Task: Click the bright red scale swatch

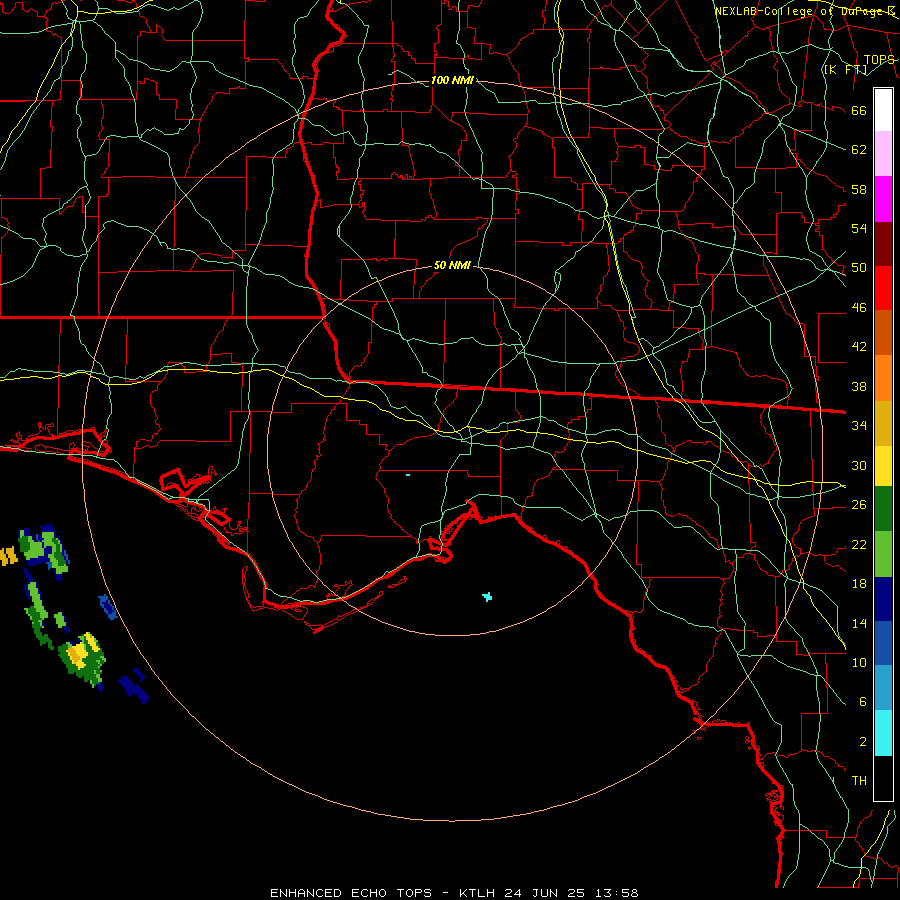Action: pos(883,288)
